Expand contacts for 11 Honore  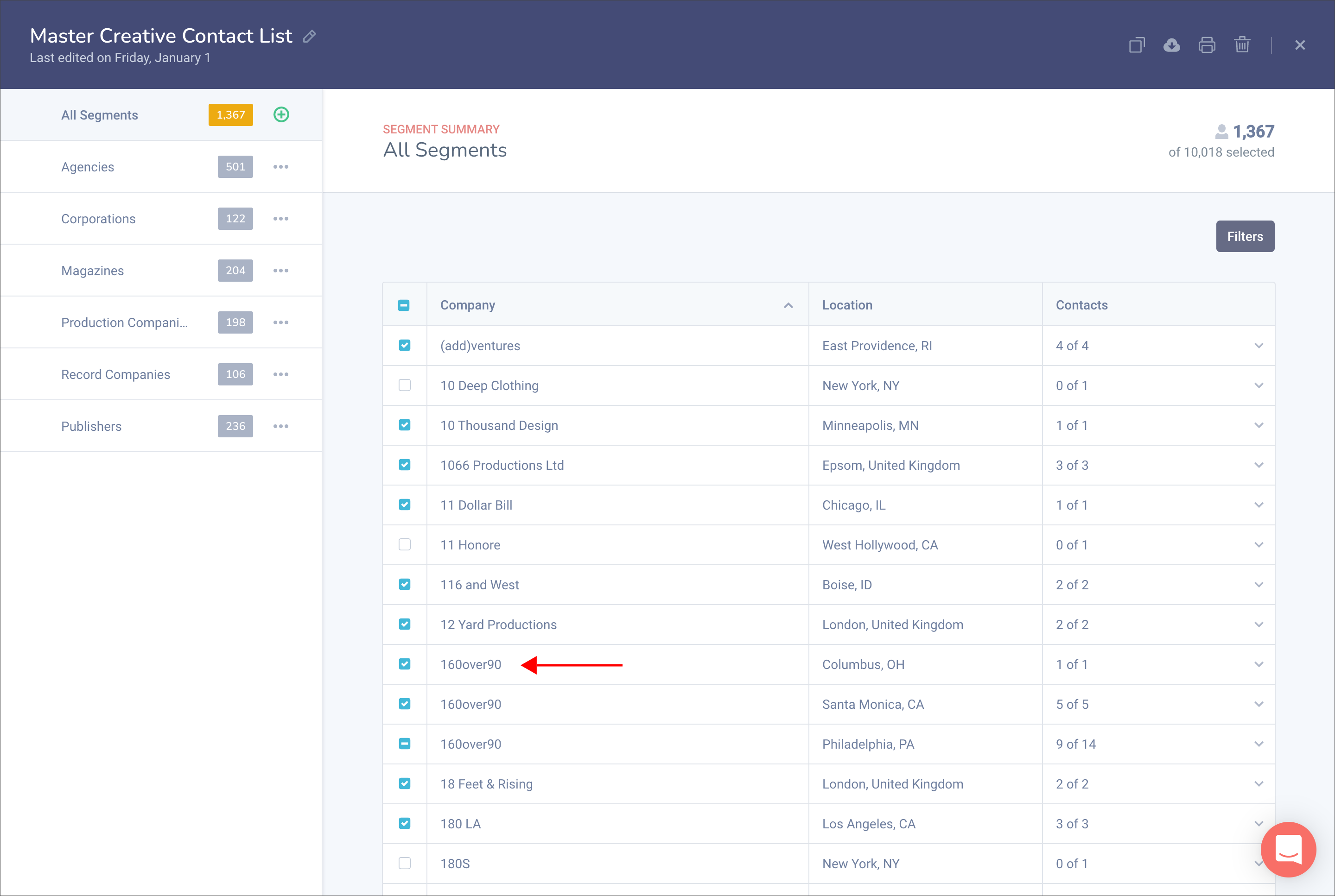pos(1259,546)
